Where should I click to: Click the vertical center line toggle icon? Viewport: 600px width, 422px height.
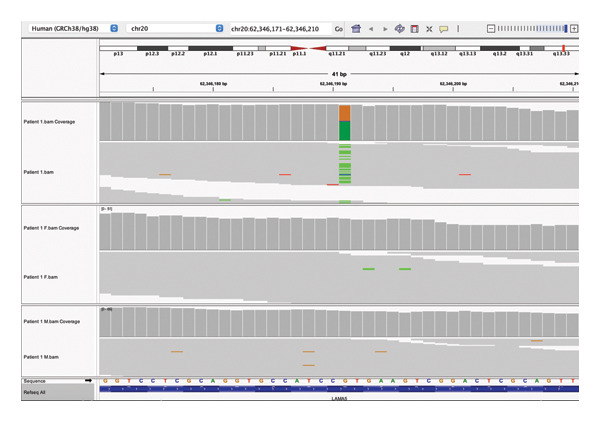point(458,29)
